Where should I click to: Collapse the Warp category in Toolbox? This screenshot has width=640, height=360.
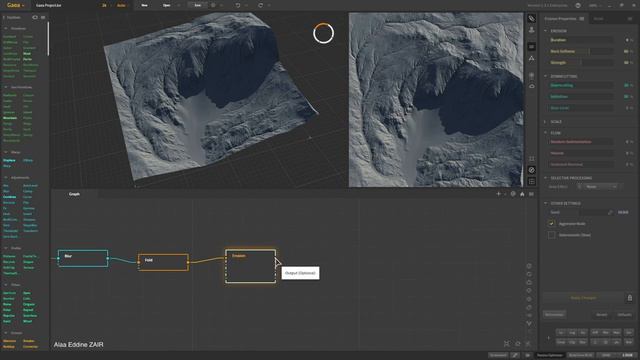pos(6,152)
